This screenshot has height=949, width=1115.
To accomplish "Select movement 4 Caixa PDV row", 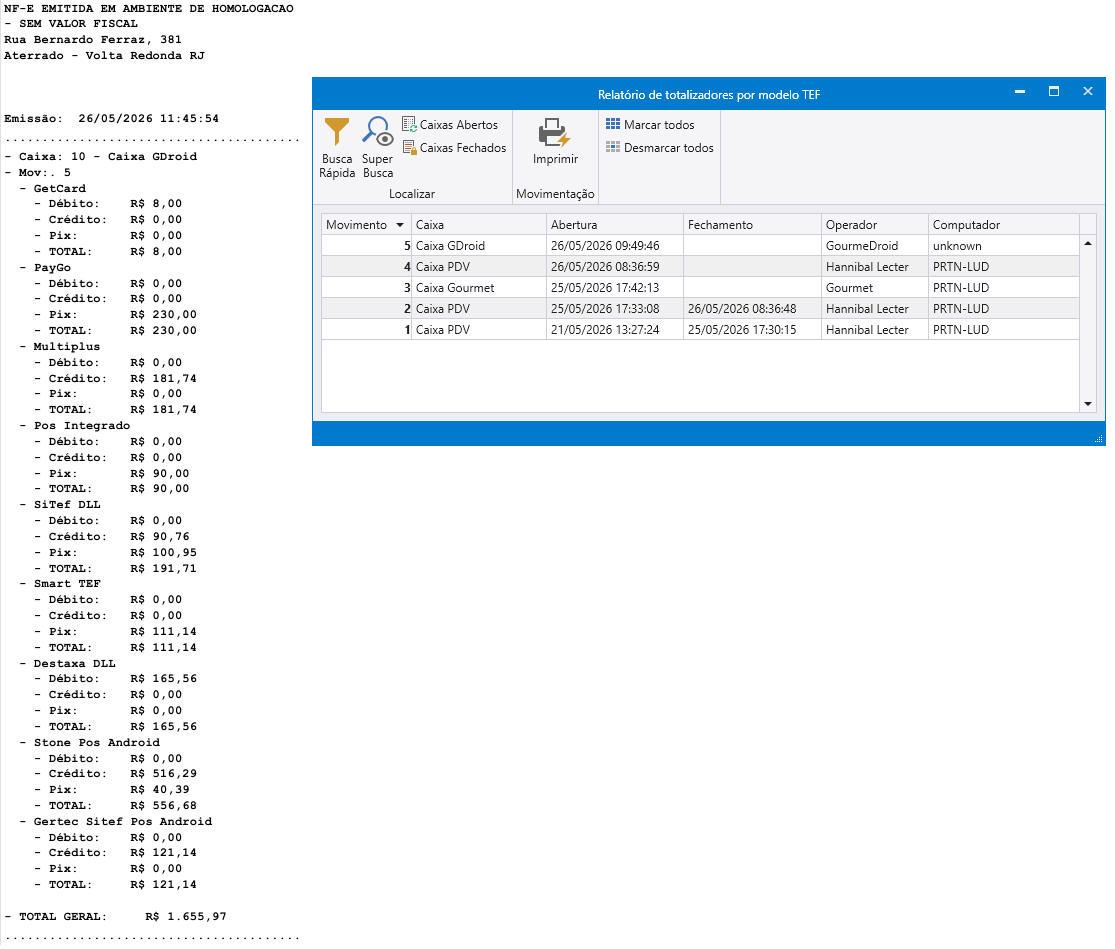I will (x=700, y=267).
